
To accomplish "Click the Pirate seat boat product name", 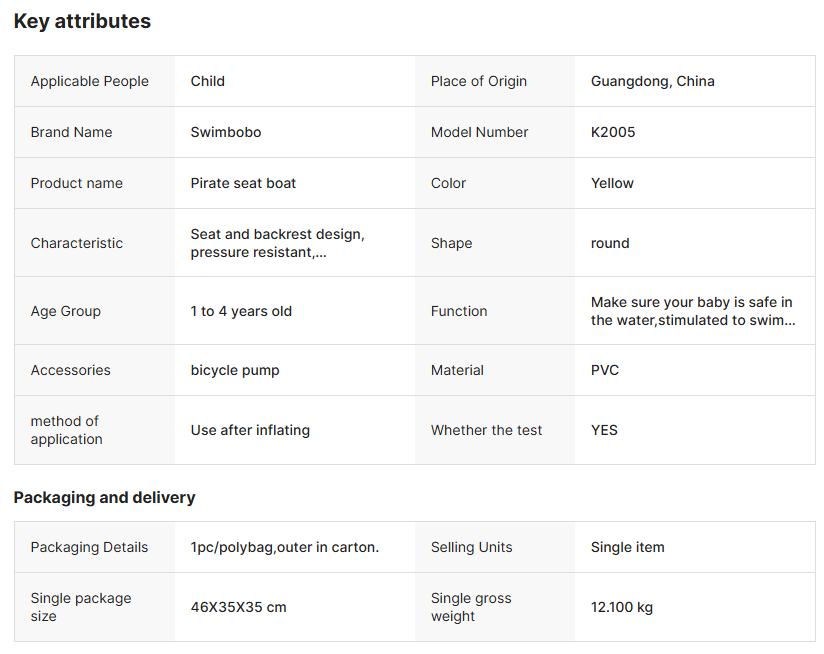I will [243, 183].
